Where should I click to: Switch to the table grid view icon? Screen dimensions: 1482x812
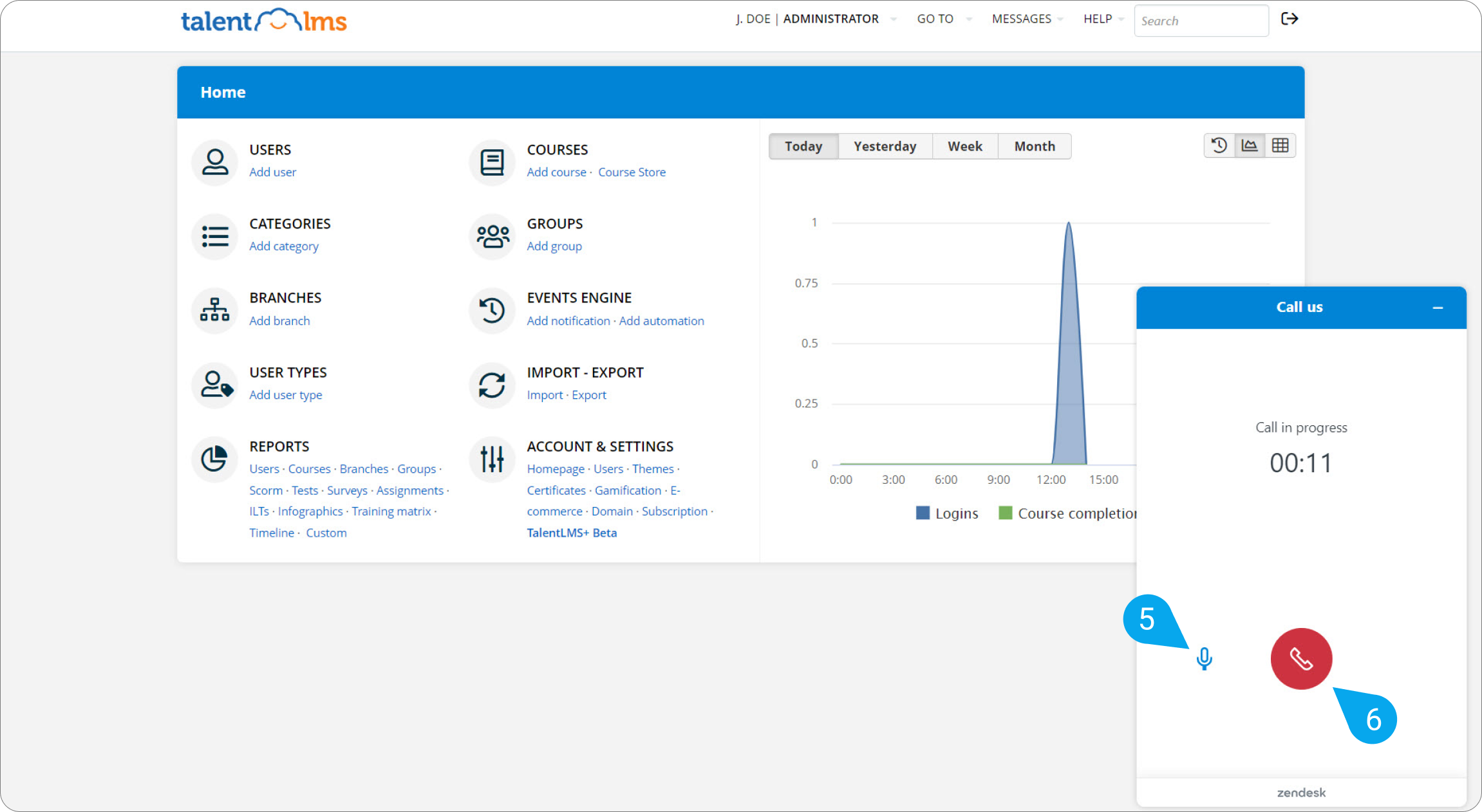(1280, 145)
